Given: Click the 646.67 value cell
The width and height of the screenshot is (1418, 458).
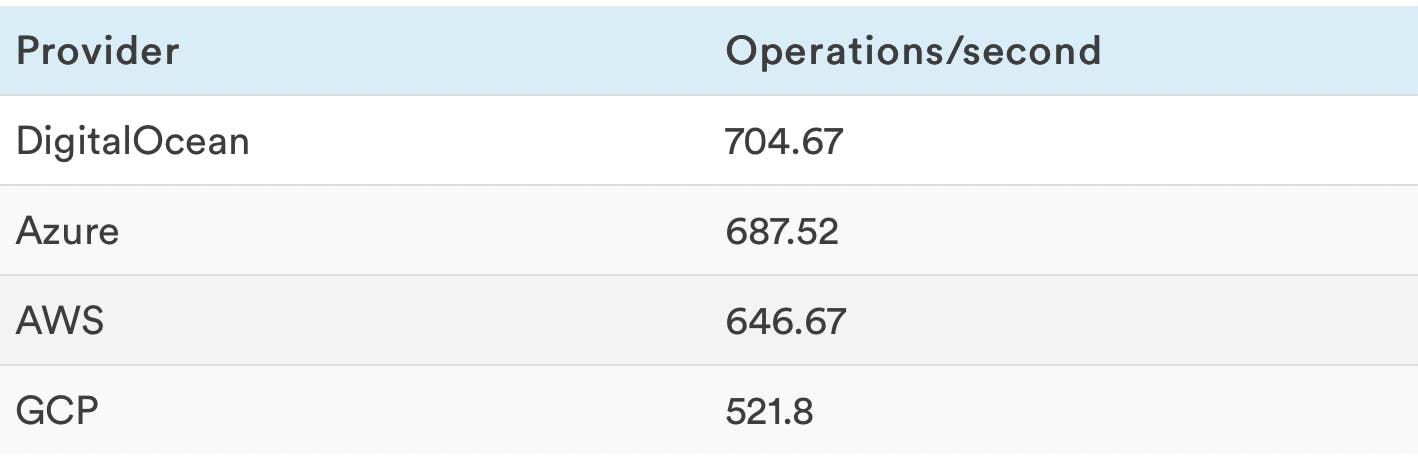Looking at the screenshot, I should (785, 321).
